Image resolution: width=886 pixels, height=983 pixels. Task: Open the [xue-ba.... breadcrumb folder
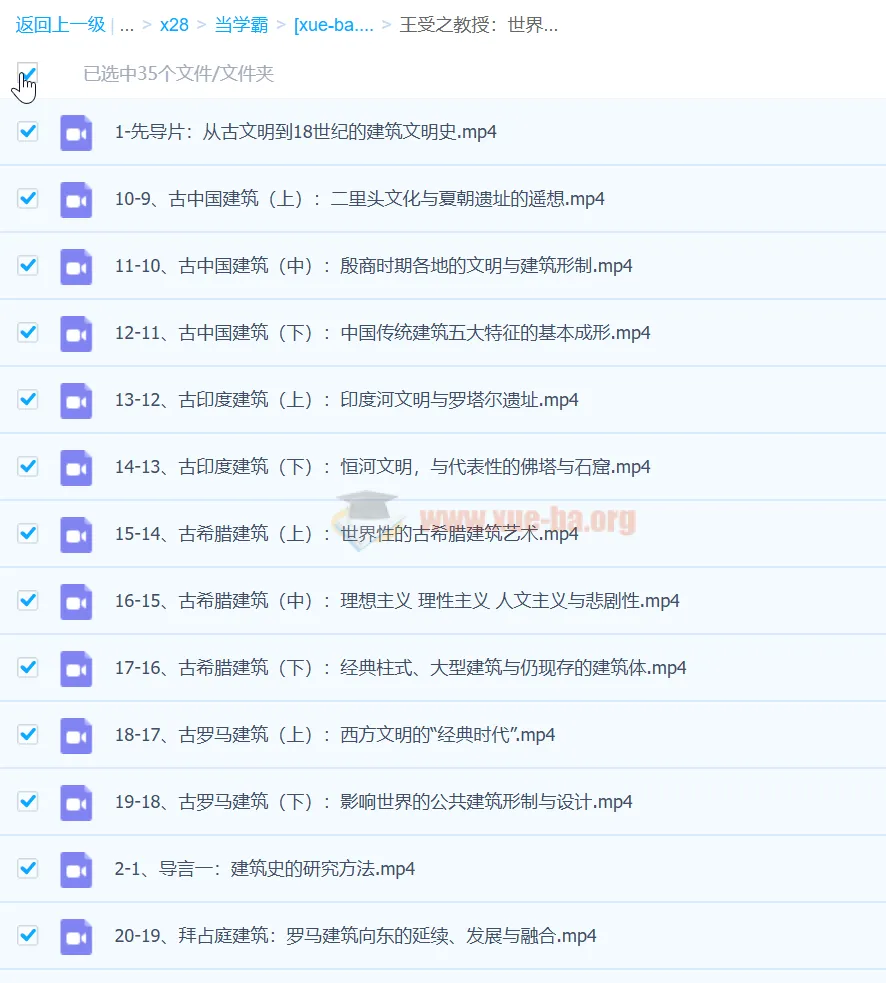point(333,25)
